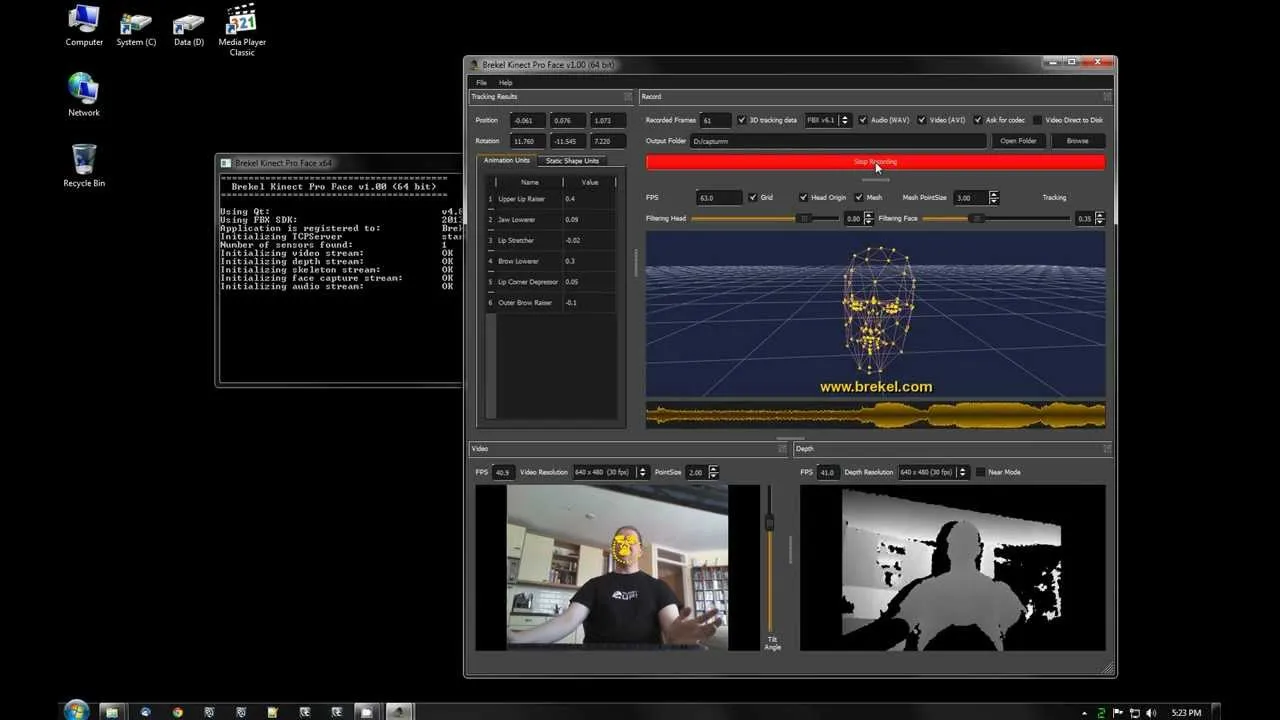This screenshot has height=720, width=1280.
Task: Select the Lip Corner Depressor row
Action: click(551, 282)
